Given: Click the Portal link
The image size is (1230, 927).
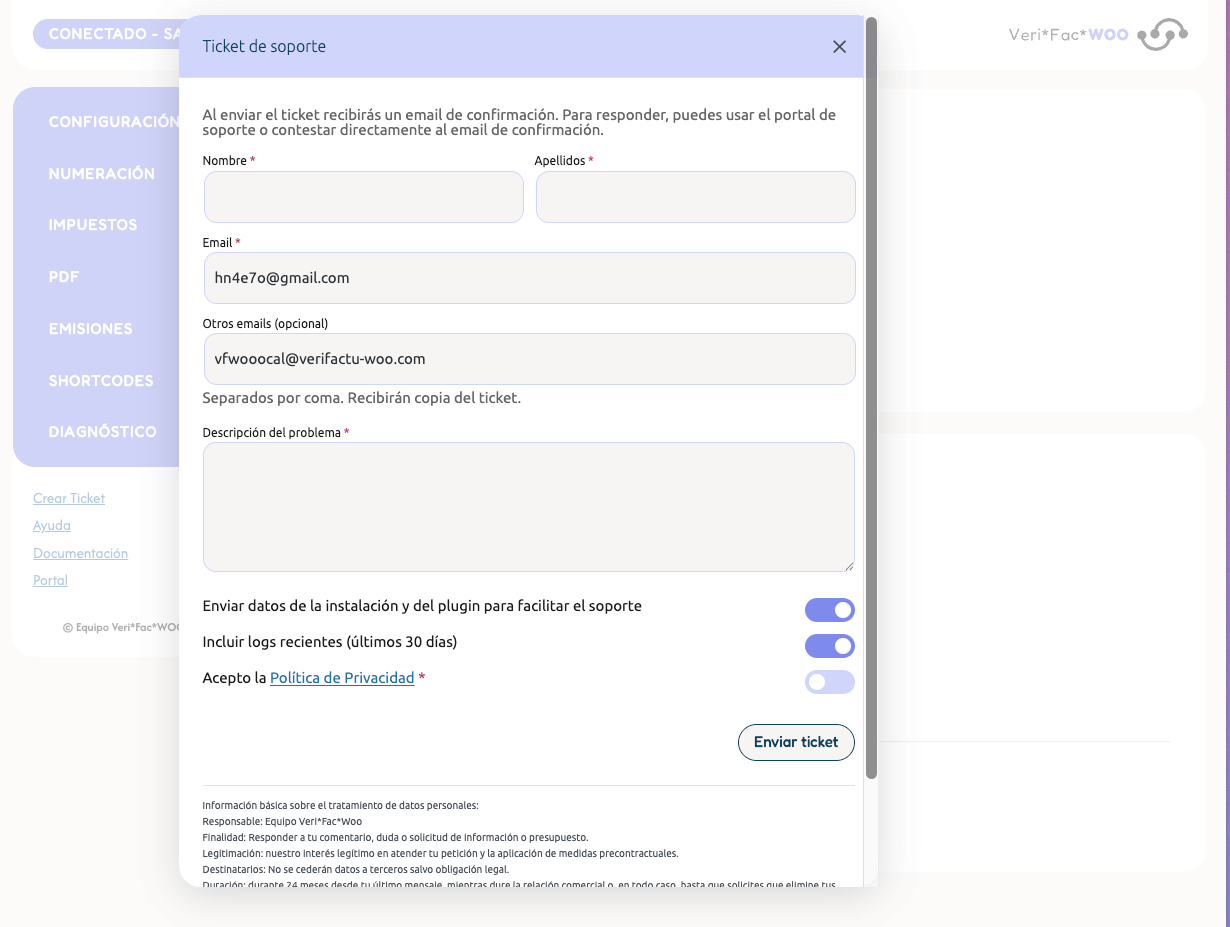Looking at the screenshot, I should 50,580.
